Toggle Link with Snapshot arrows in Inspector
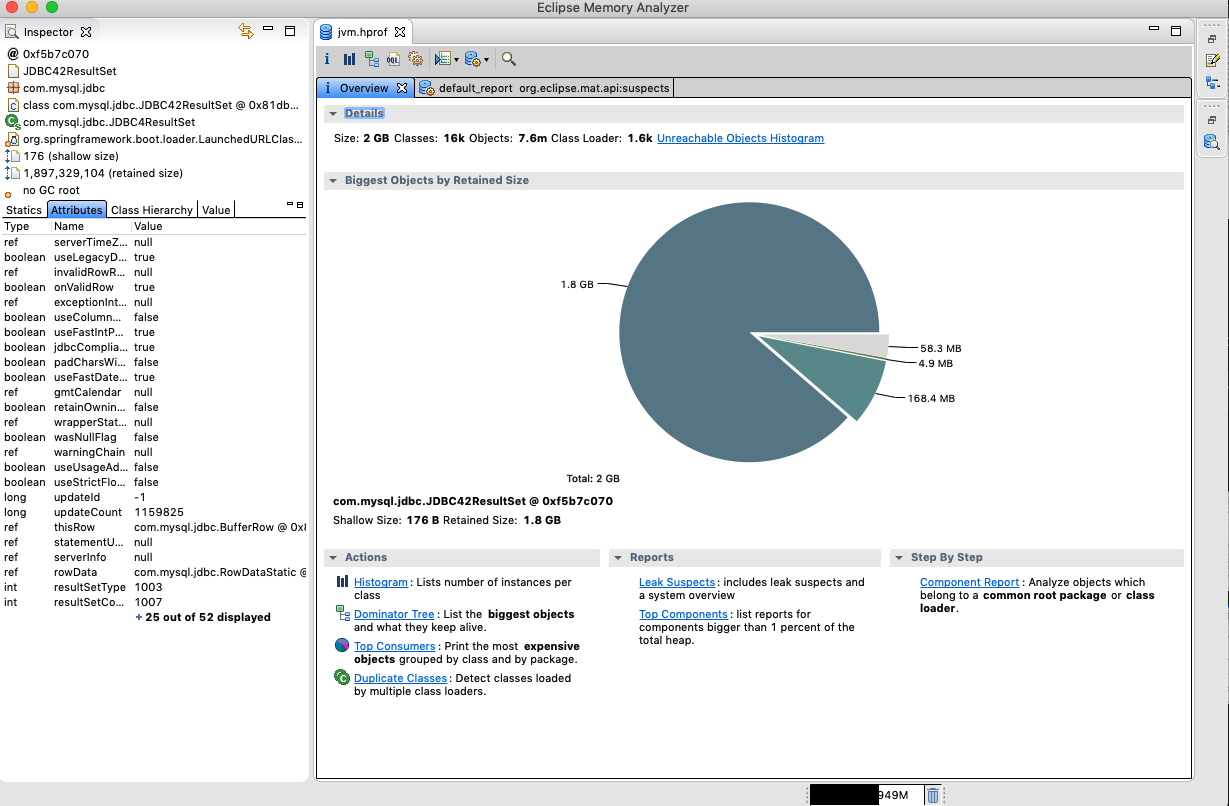Screen dimensions: 1229x806 (x=246, y=32)
